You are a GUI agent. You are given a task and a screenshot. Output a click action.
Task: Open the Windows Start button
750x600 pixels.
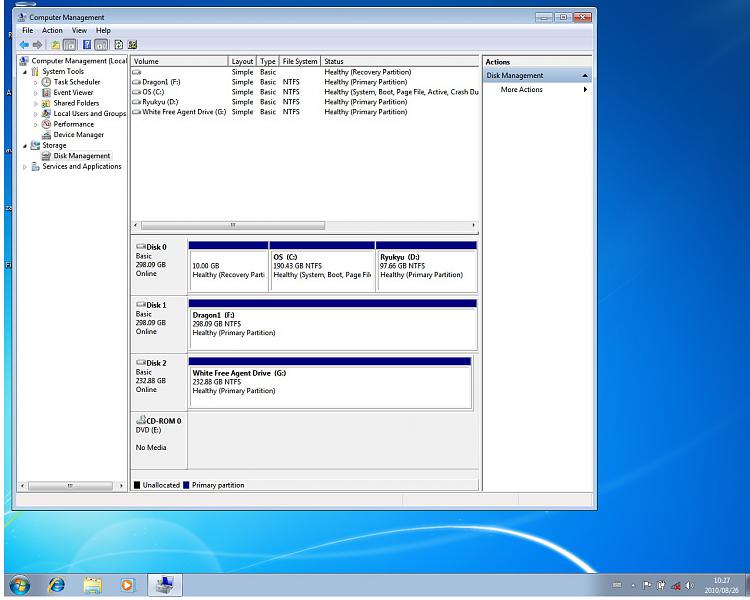20,585
